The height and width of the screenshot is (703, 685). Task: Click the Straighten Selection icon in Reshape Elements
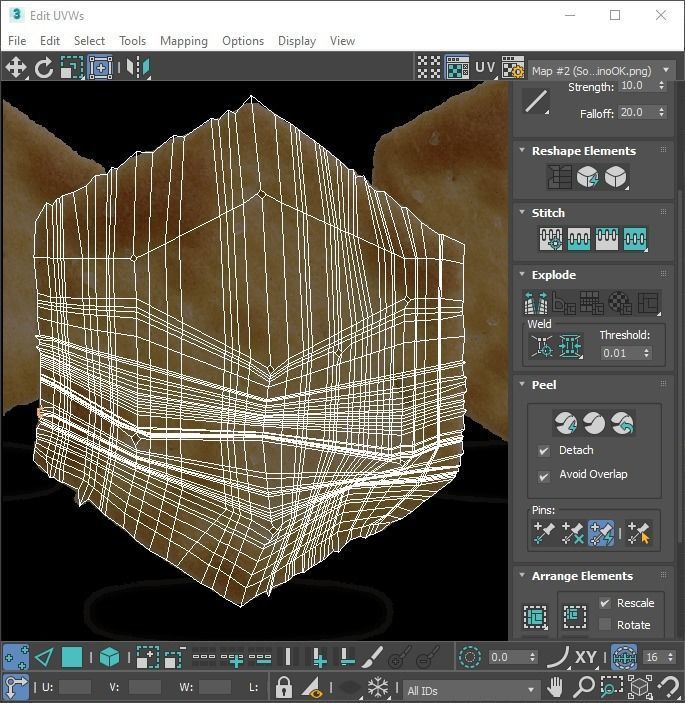(559, 177)
